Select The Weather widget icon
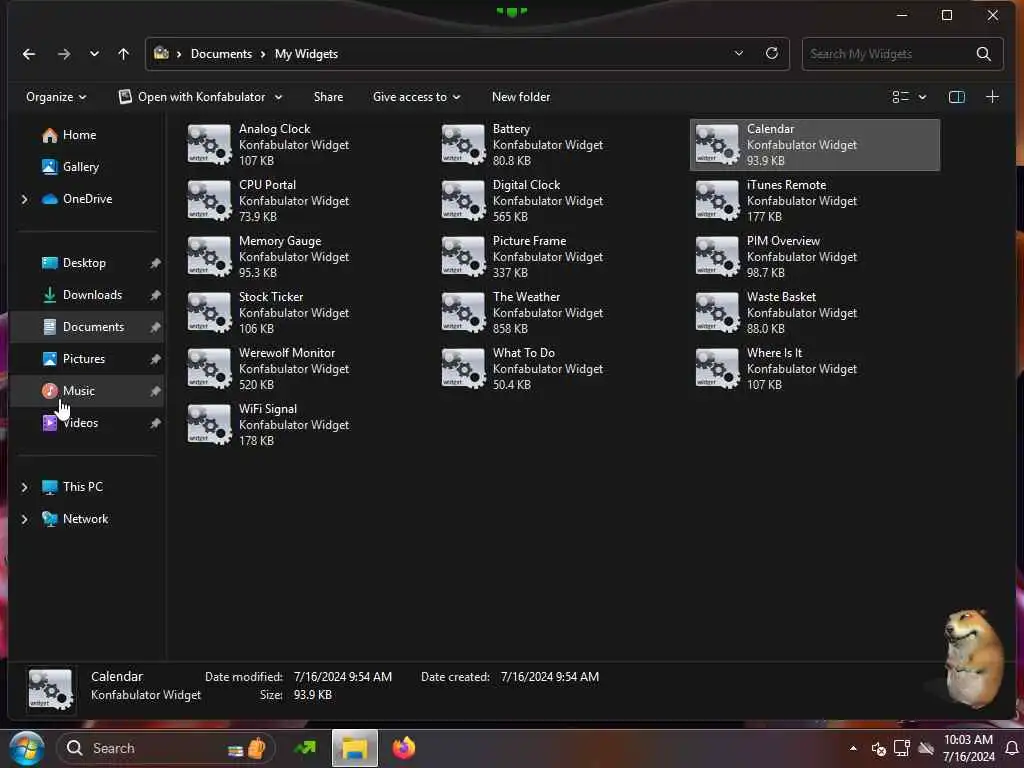Screen dimensions: 1024x768 (x=463, y=313)
